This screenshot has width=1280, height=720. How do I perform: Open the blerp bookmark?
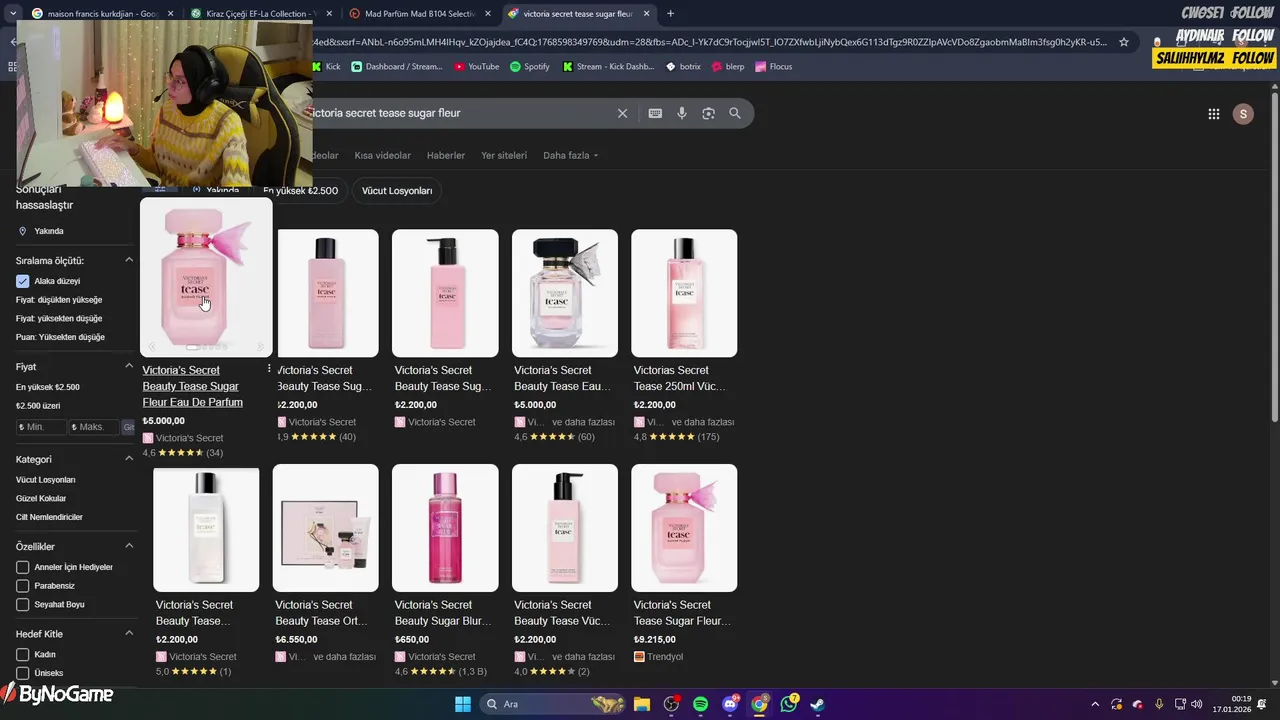pos(728,67)
